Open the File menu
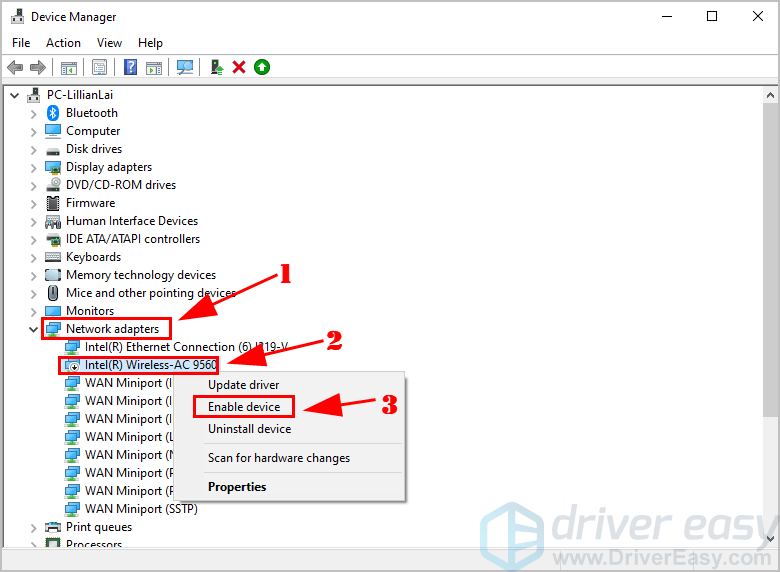Screen dimensions: 780x572 pyautogui.click(x=21, y=43)
